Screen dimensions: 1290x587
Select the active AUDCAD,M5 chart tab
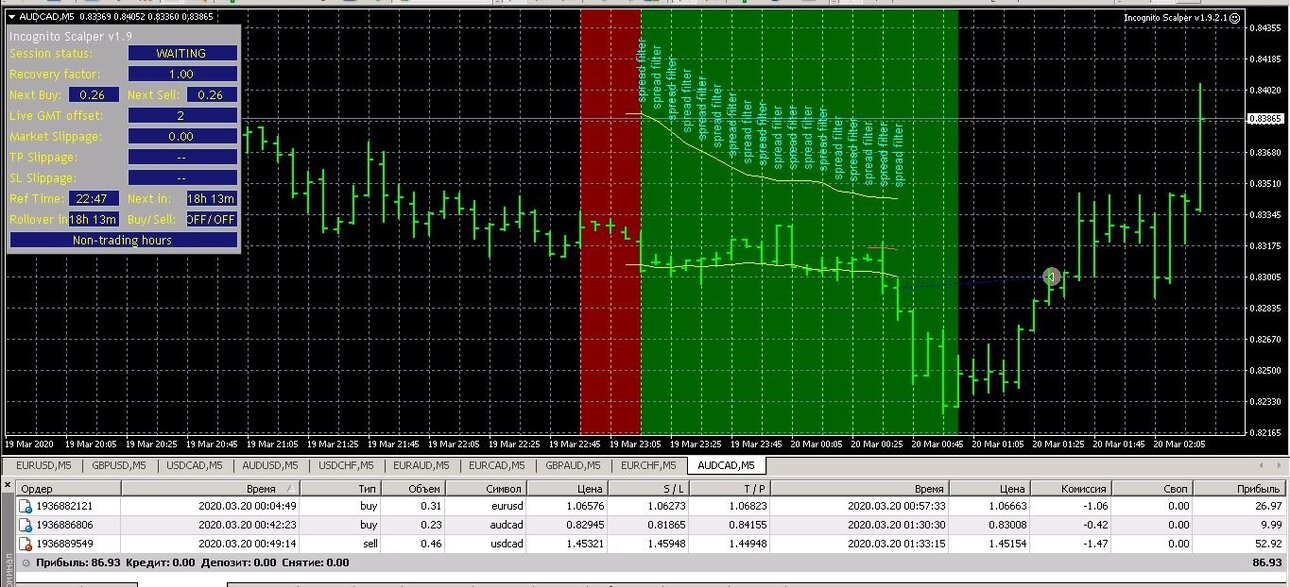(726, 465)
